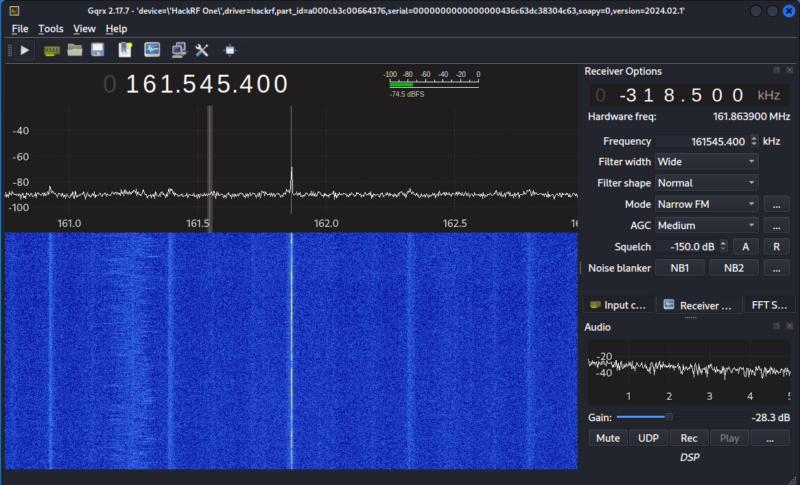Screen dimensions: 800x485
Task: Click the yellow signal line in waterfall
Action: click(x=291, y=351)
